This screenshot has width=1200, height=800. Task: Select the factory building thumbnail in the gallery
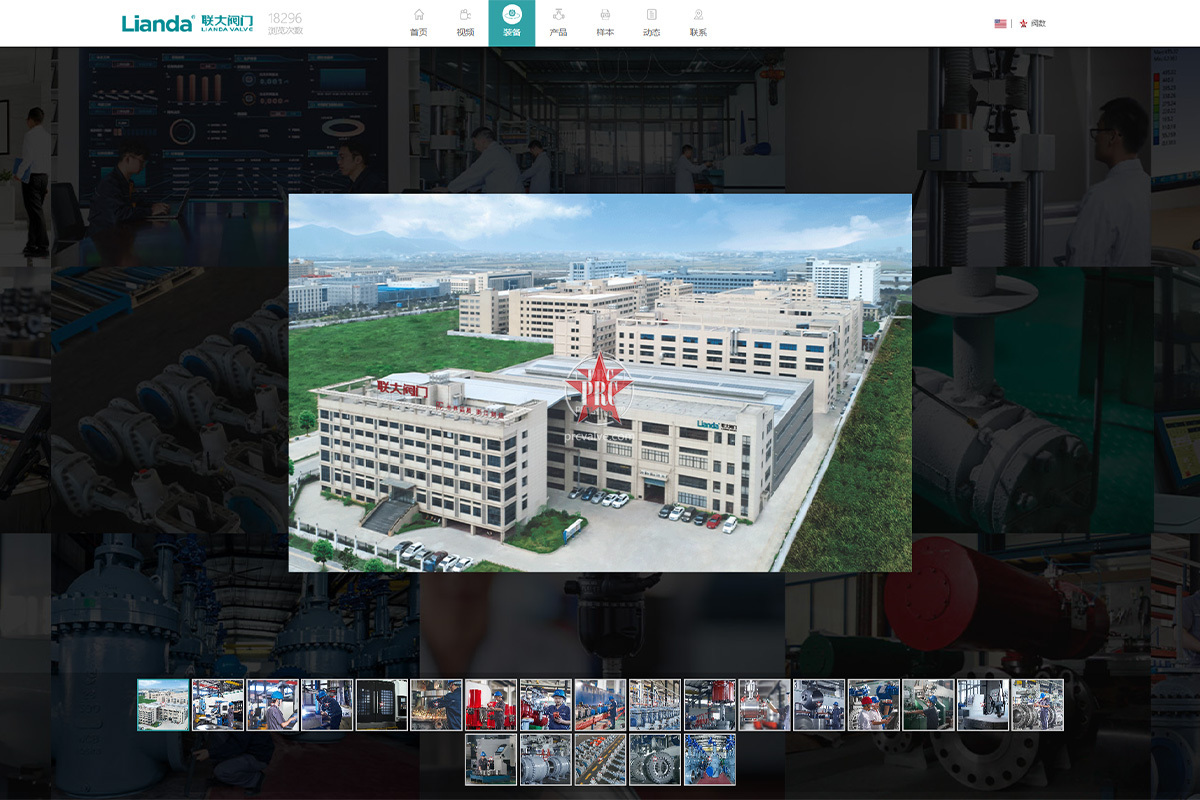[x=163, y=705]
